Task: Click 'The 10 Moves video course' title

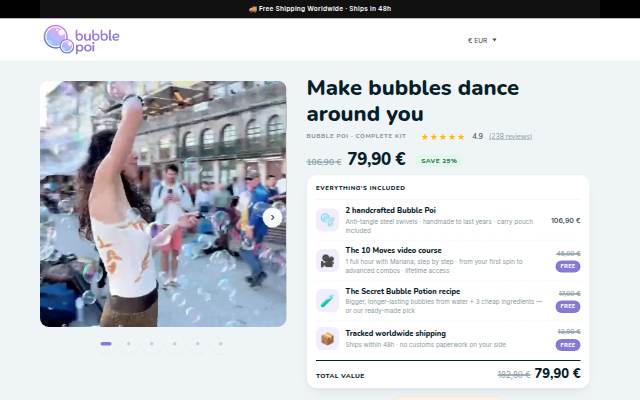Action: (393, 250)
